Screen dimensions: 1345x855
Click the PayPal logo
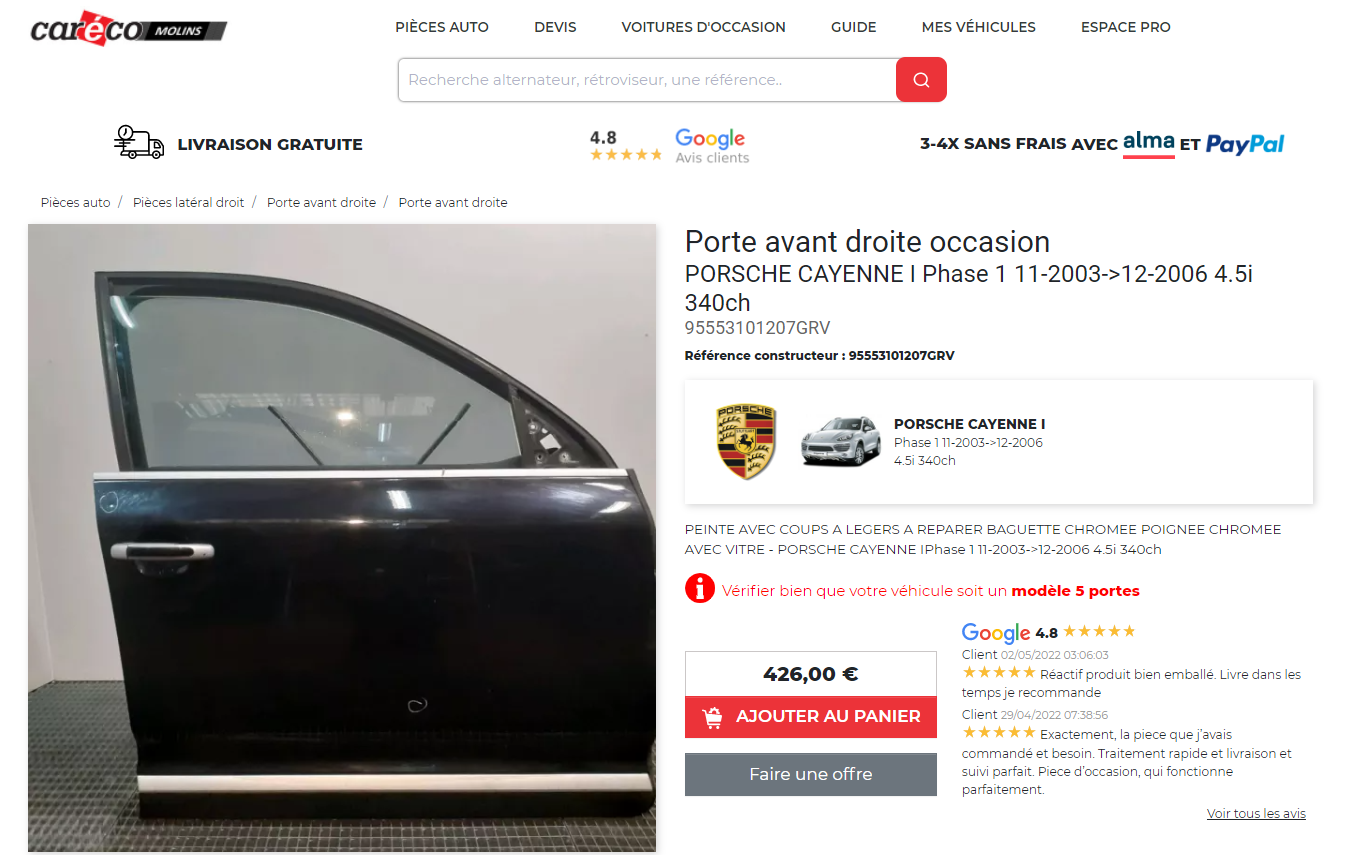(1245, 144)
